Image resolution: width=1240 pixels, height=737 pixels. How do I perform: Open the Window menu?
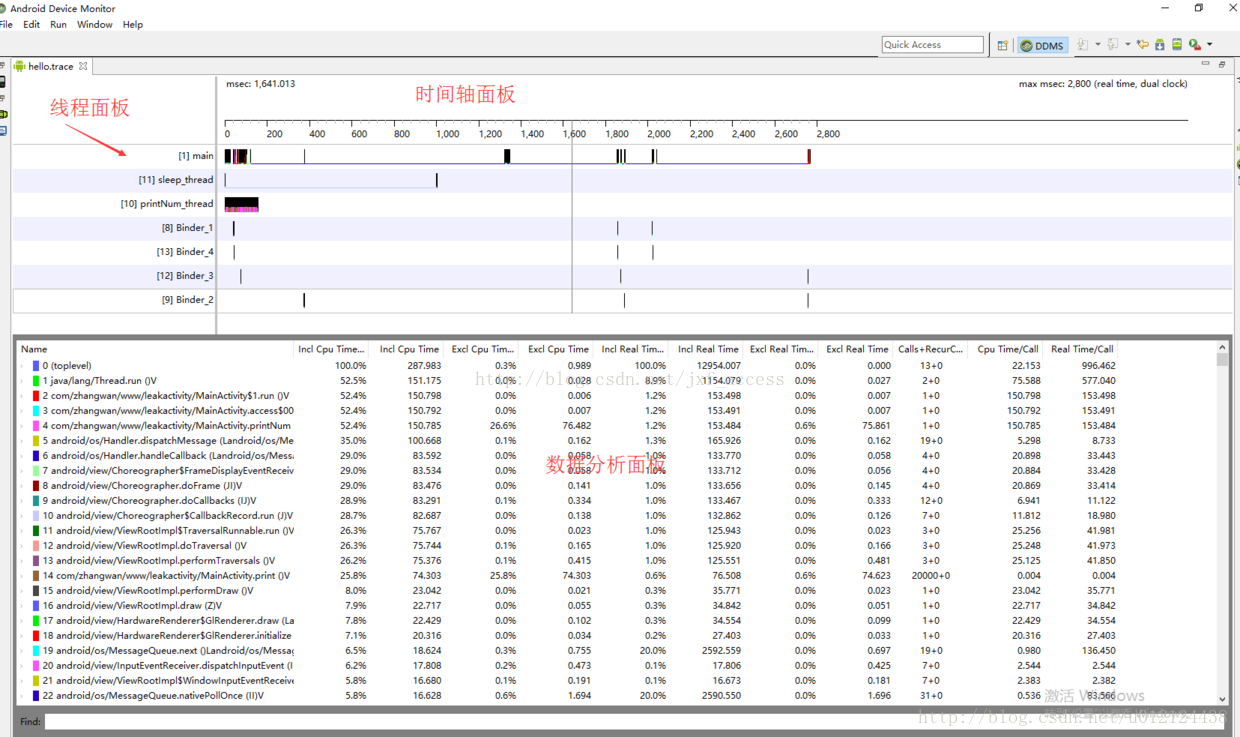[95, 24]
